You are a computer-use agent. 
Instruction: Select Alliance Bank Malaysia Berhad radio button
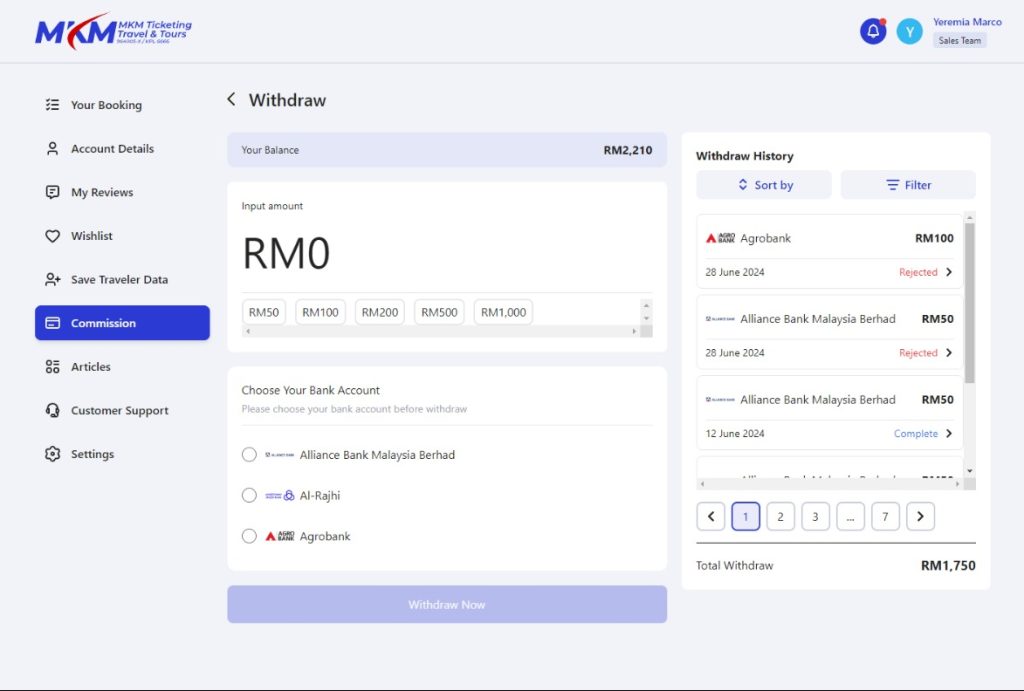pos(250,455)
